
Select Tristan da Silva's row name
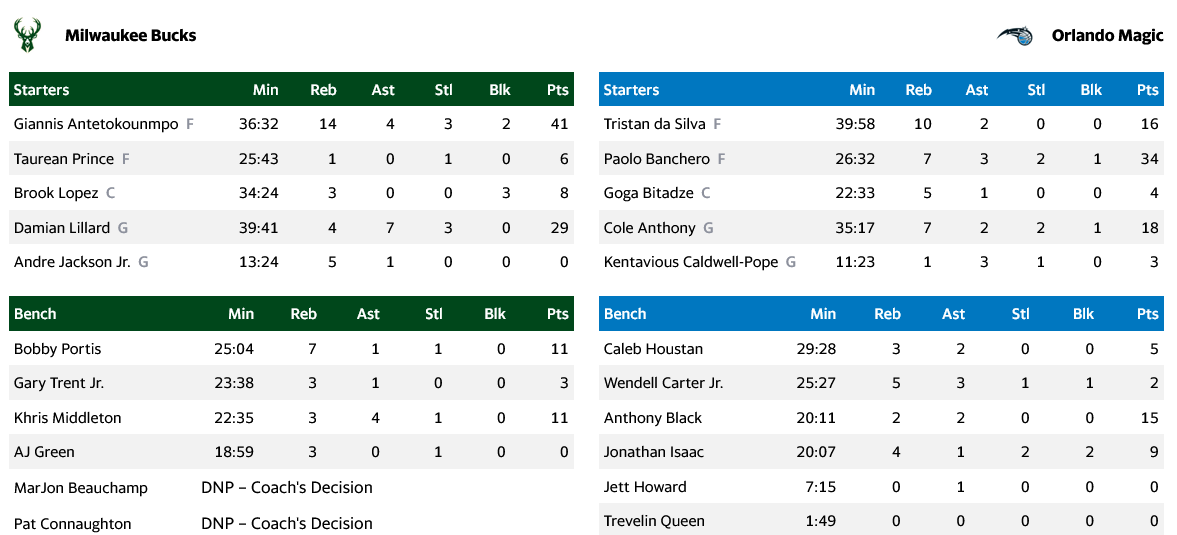(654, 124)
